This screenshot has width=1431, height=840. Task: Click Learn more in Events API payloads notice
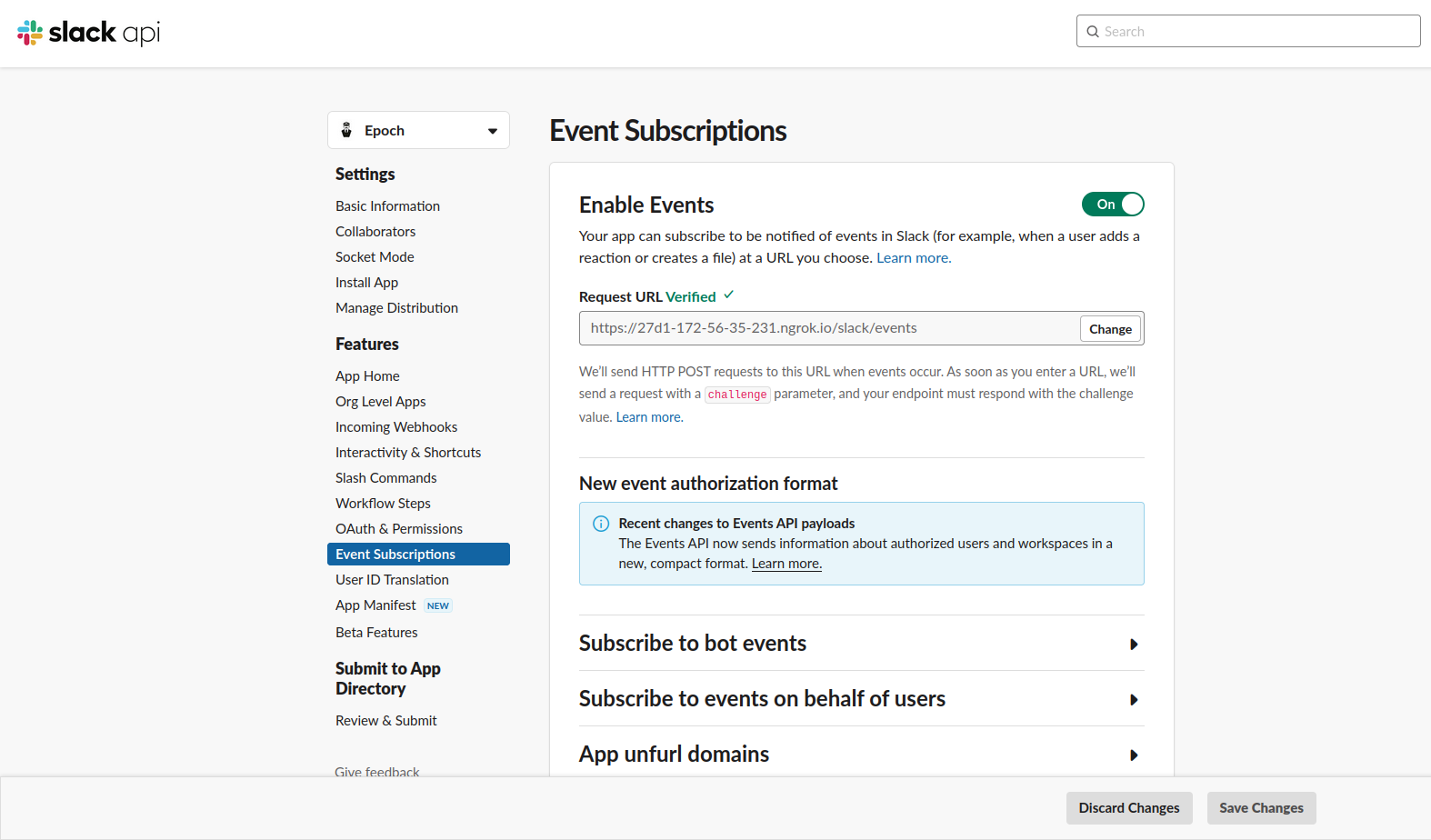click(786, 564)
